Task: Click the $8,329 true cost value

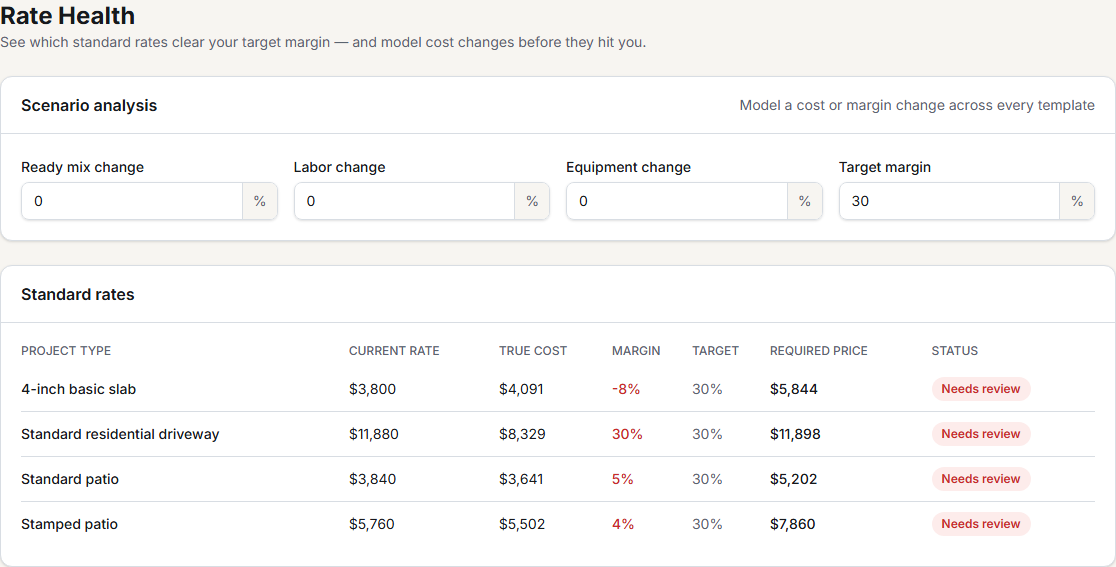Action: click(x=522, y=434)
